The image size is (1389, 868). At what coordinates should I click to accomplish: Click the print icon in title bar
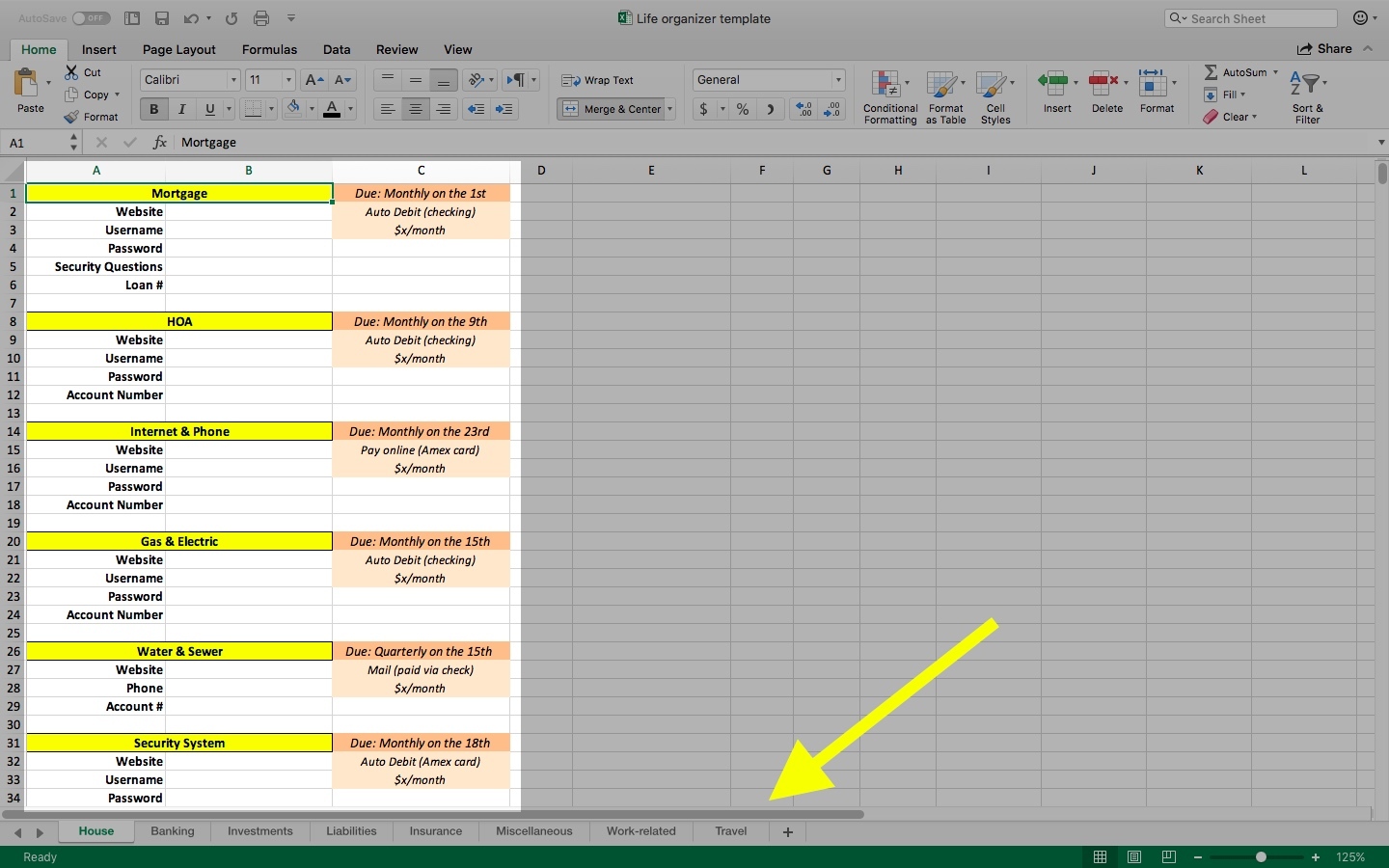coord(261,18)
